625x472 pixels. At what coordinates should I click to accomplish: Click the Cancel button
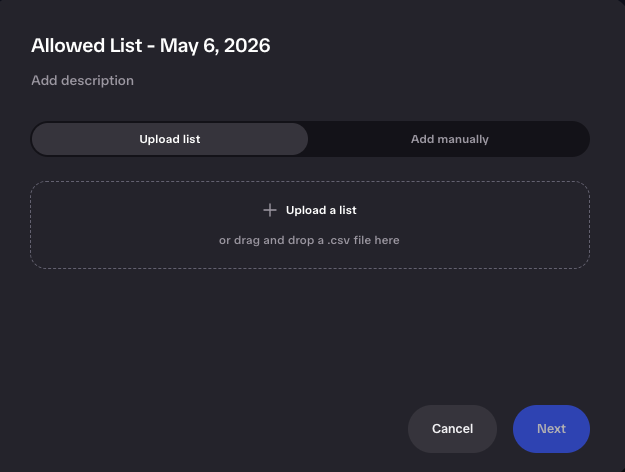(x=452, y=429)
